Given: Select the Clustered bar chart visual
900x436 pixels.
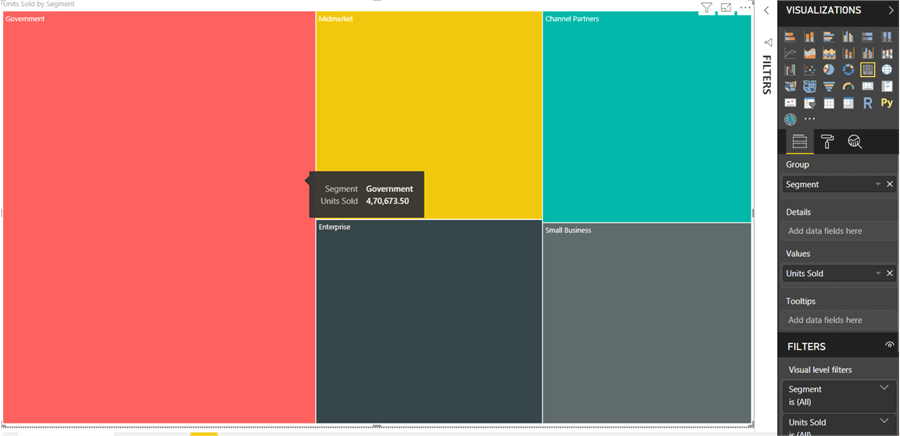Looking at the screenshot, I should coord(829,37).
